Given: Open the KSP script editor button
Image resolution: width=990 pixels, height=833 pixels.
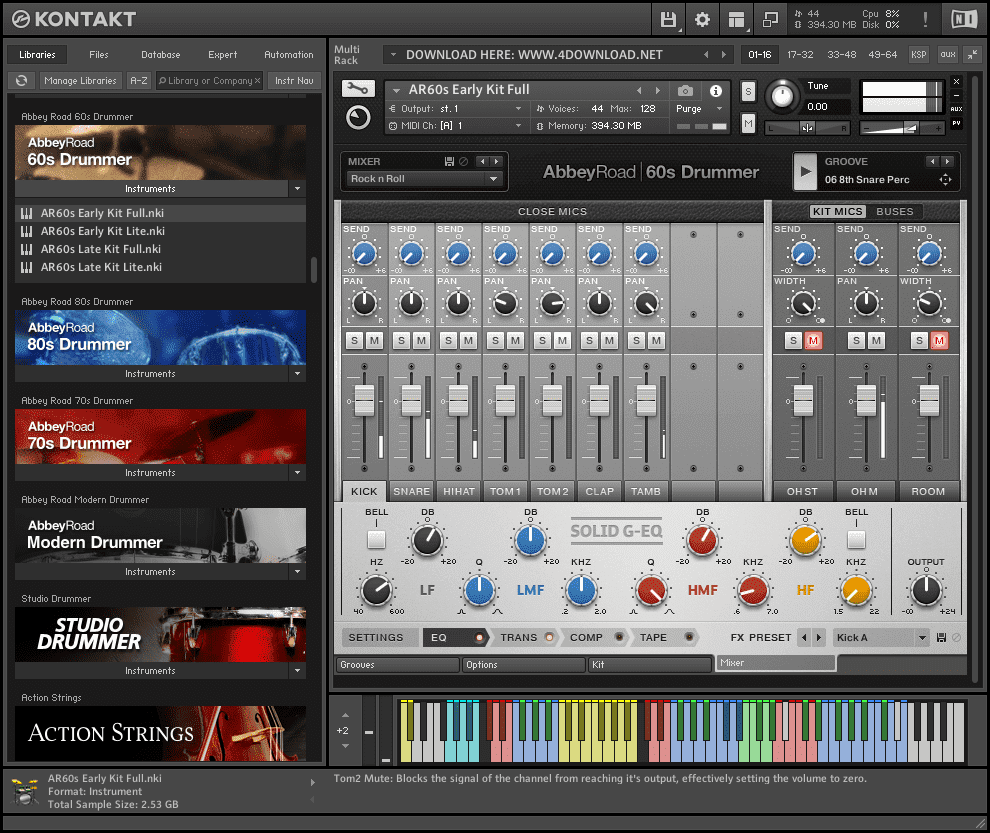Looking at the screenshot, I should (x=919, y=54).
